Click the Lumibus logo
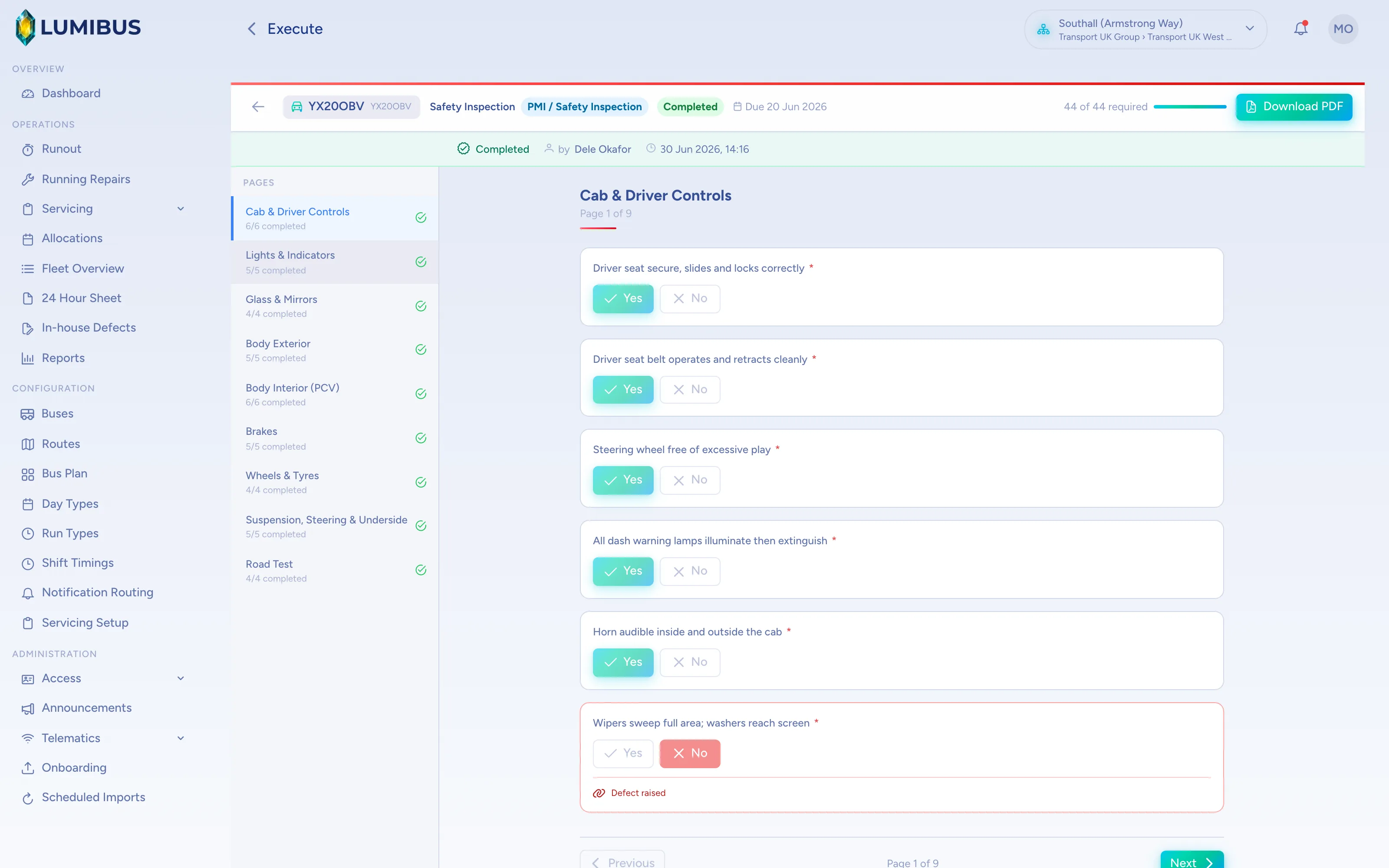Image resolution: width=1389 pixels, height=868 pixels. (x=78, y=27)
